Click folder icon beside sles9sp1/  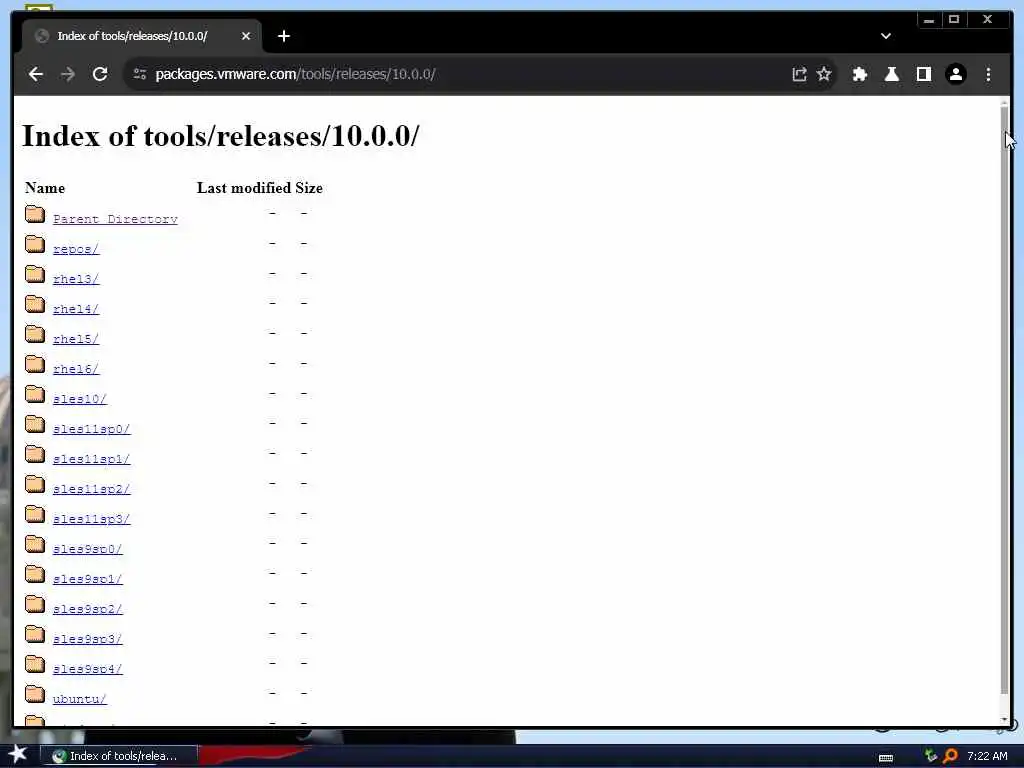(x=35, y=575)
